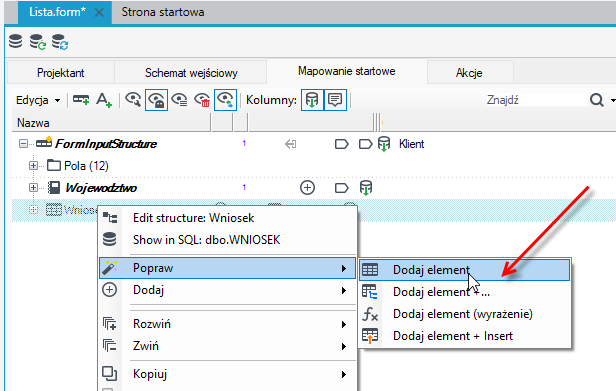Click the letter A with plus icon

[104, 100]
